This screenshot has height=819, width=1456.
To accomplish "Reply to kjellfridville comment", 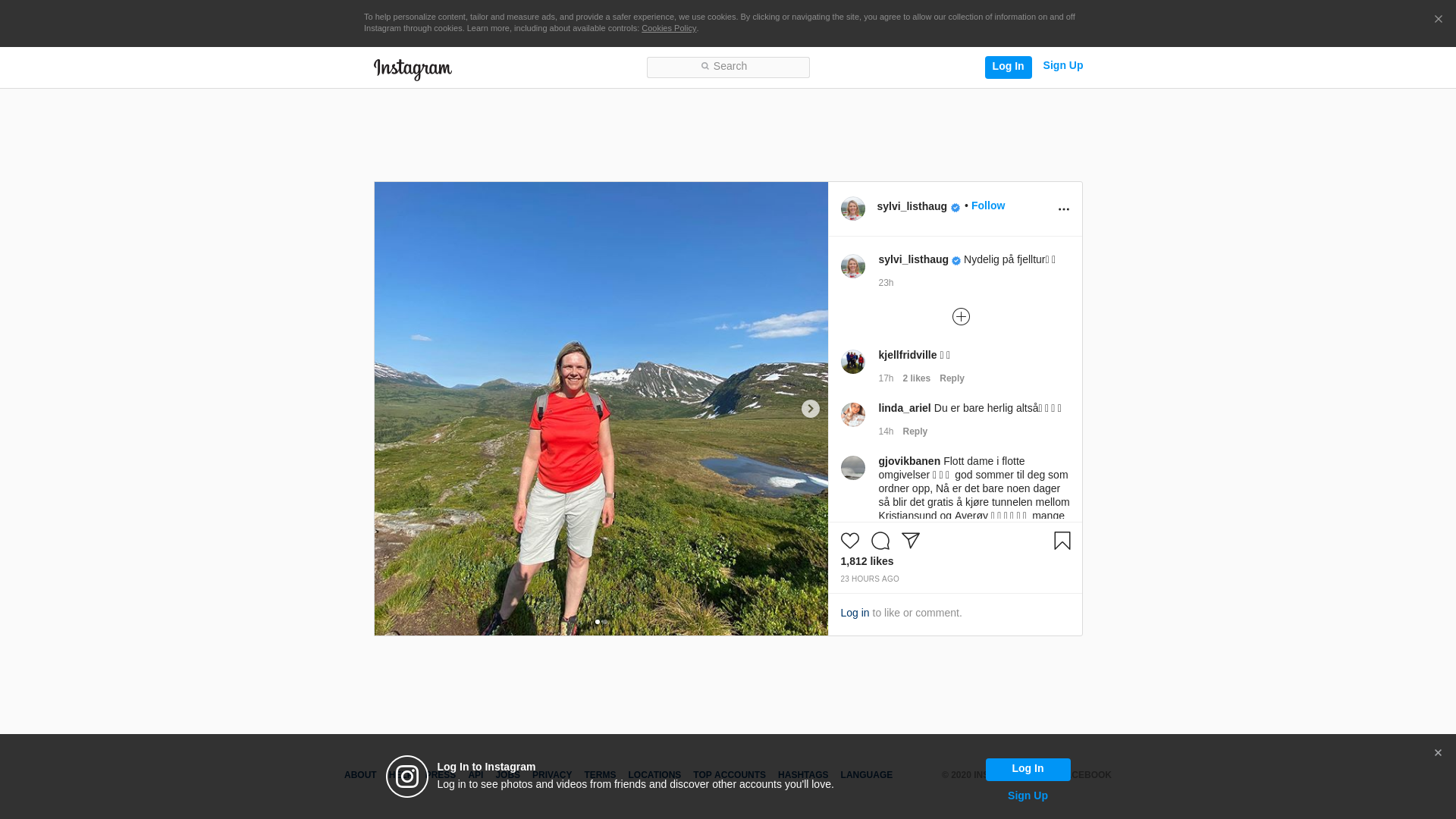I will pyautogui.click(x=952, y=378).
